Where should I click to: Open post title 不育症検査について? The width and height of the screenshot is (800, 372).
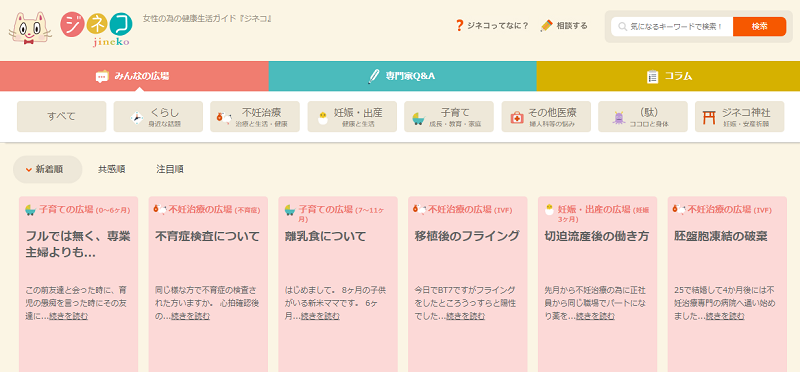pos(207,236)
